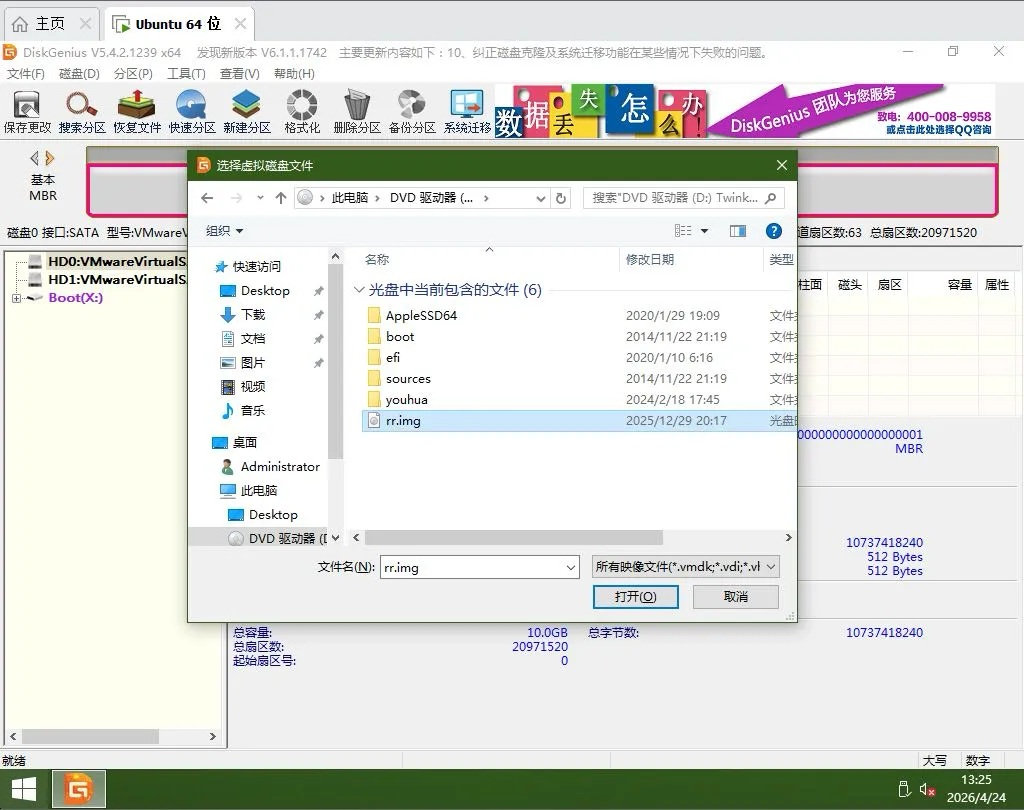
Task: Open the Tools (工具) menu
Action: [186, 74]
